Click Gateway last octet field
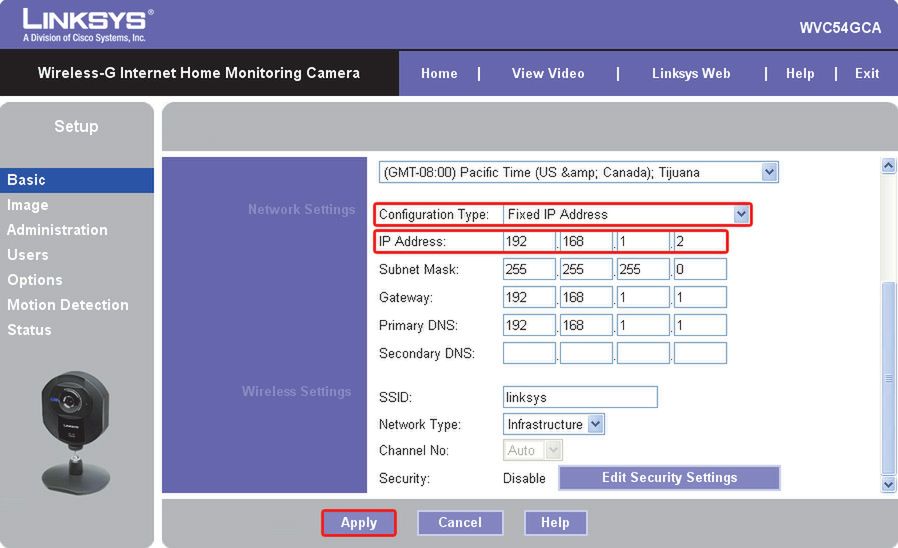 pos(700,297)
